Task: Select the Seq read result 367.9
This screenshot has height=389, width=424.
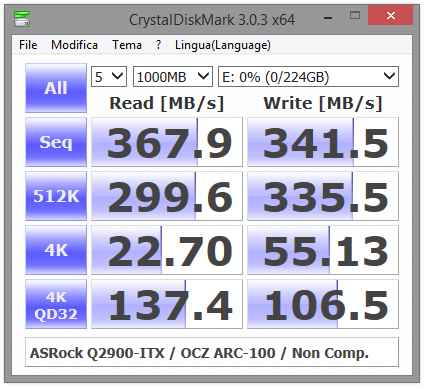Action: click(167, 142)
